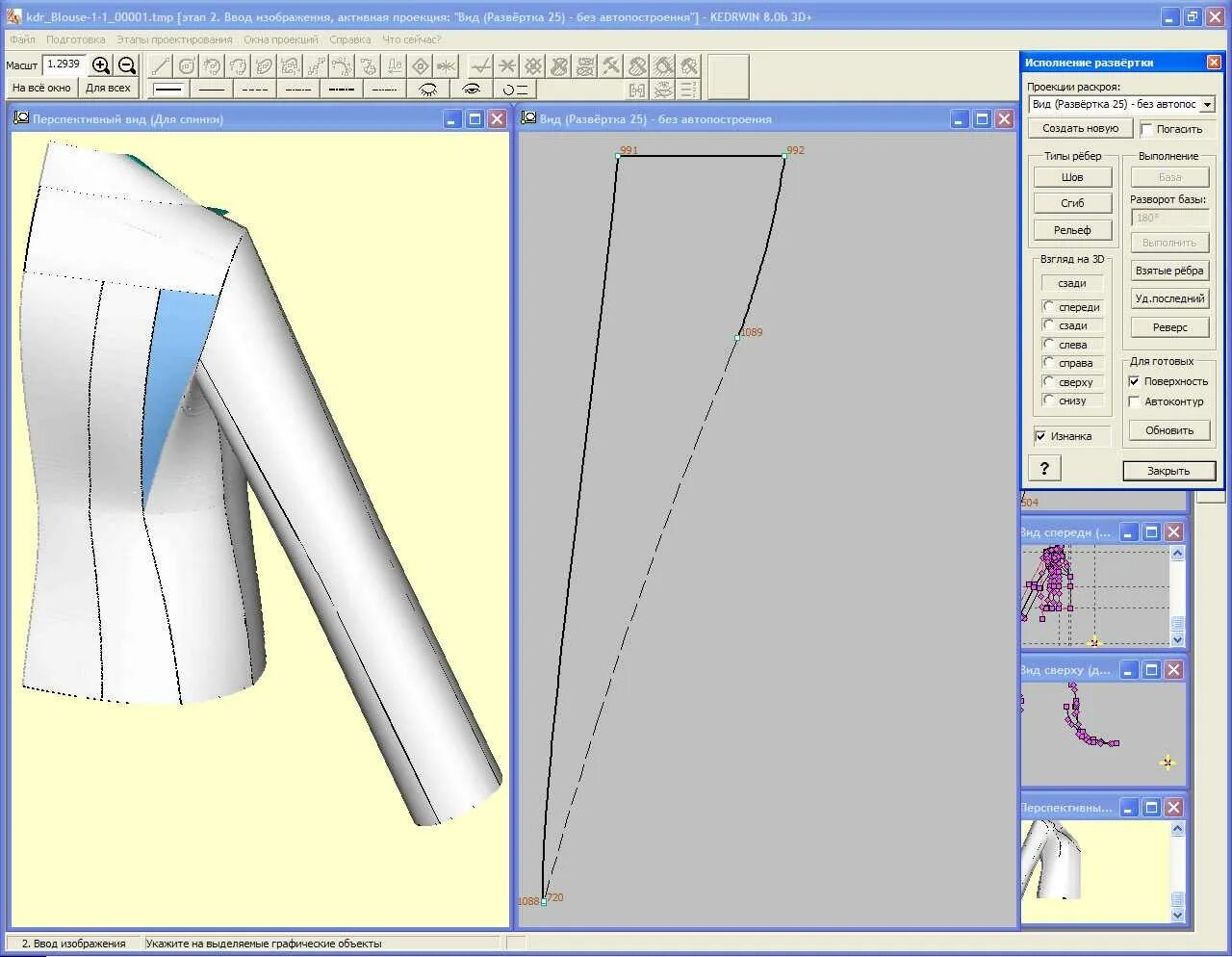The height and width of the screenshot is (957, 1232).
Task: Click the help question mark button
Action: pos(1044,468)
